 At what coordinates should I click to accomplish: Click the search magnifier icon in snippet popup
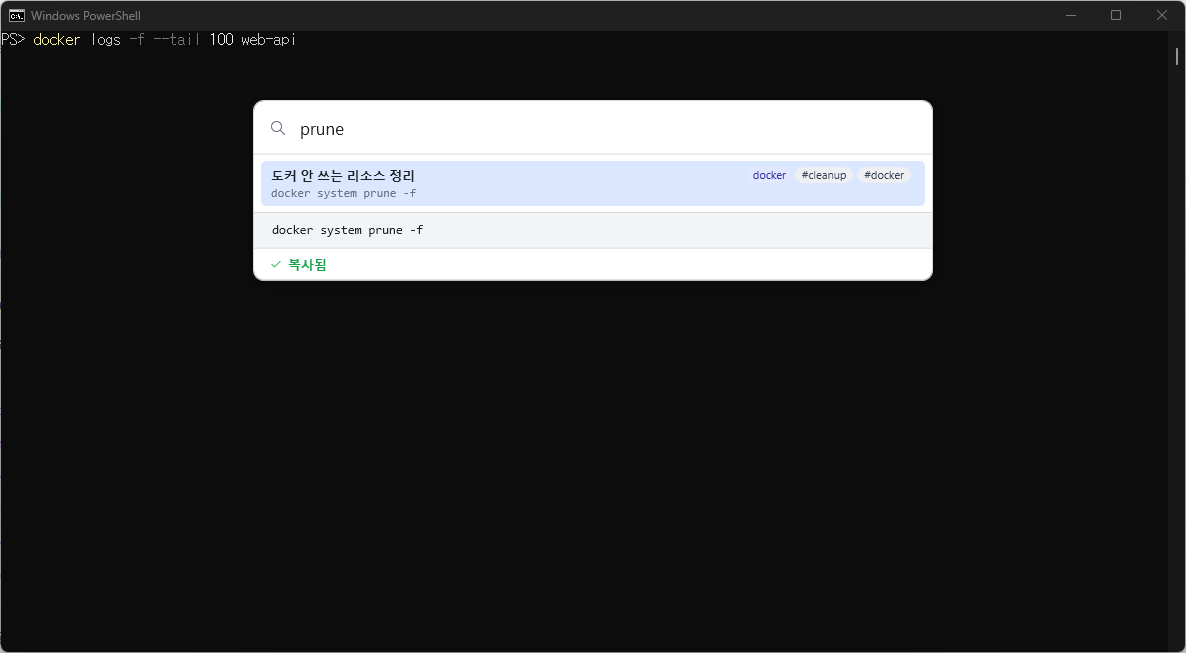click(x=278, y=128)
